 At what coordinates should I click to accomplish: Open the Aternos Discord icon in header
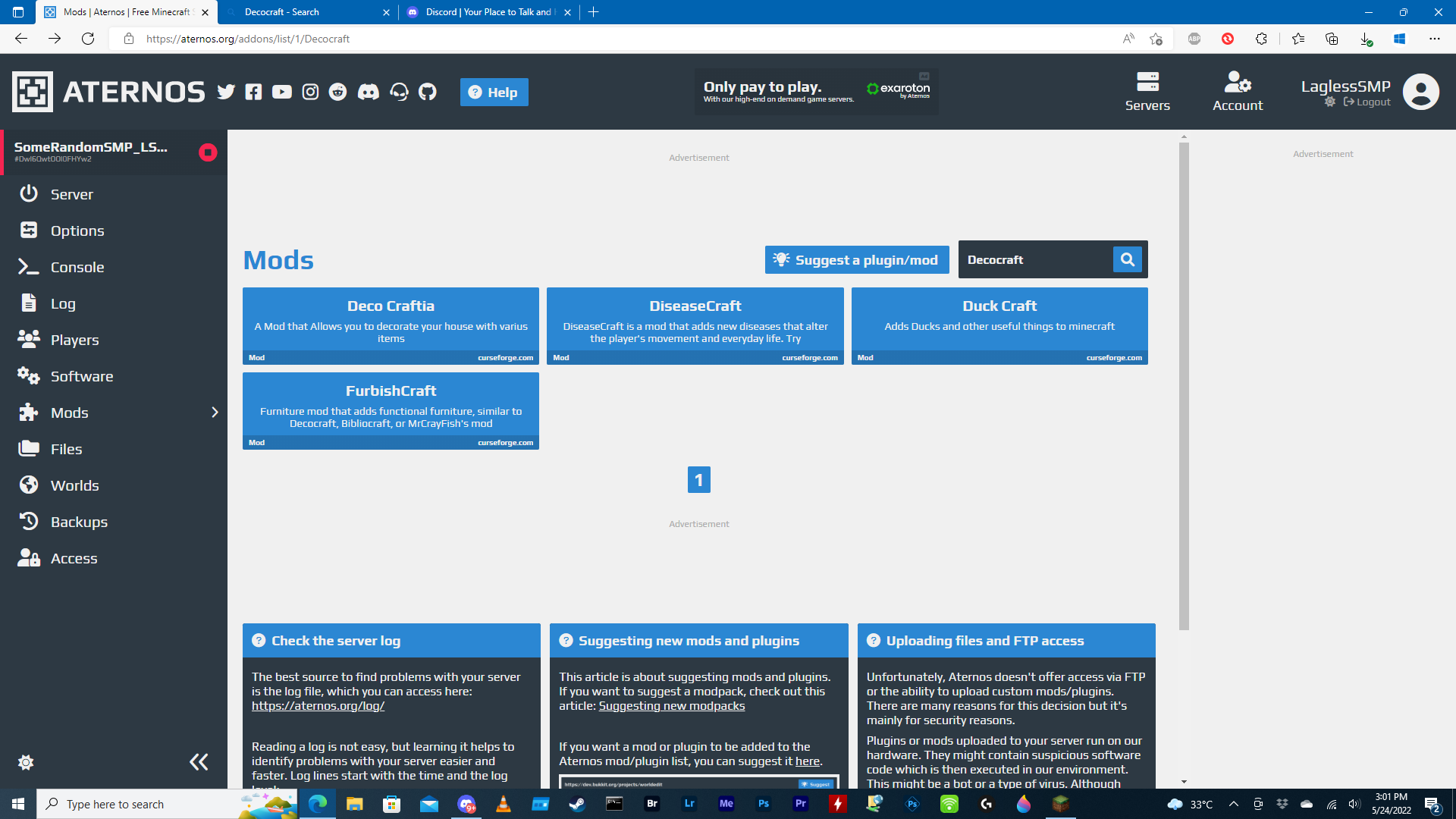click(x=369, y=92)
